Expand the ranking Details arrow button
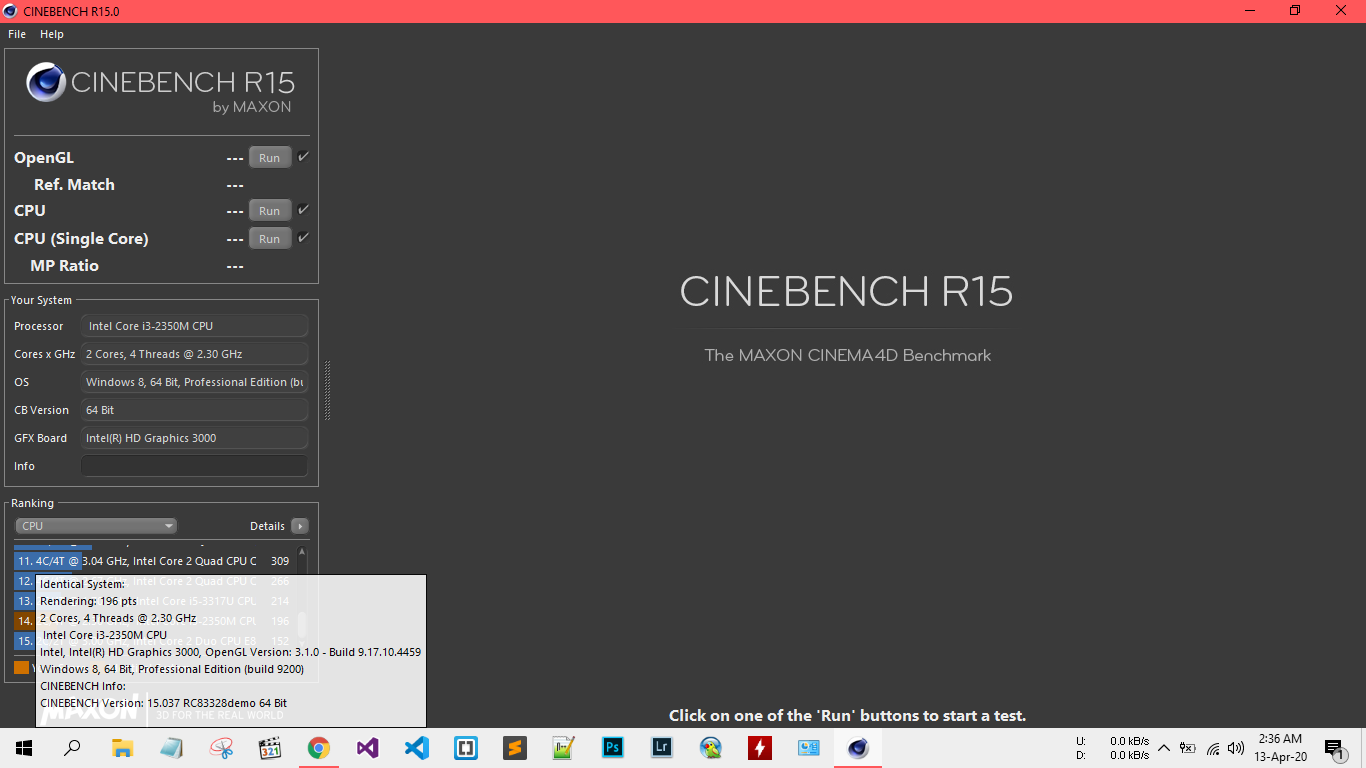This screenshot has width=1366, height=768. (300, 526)
